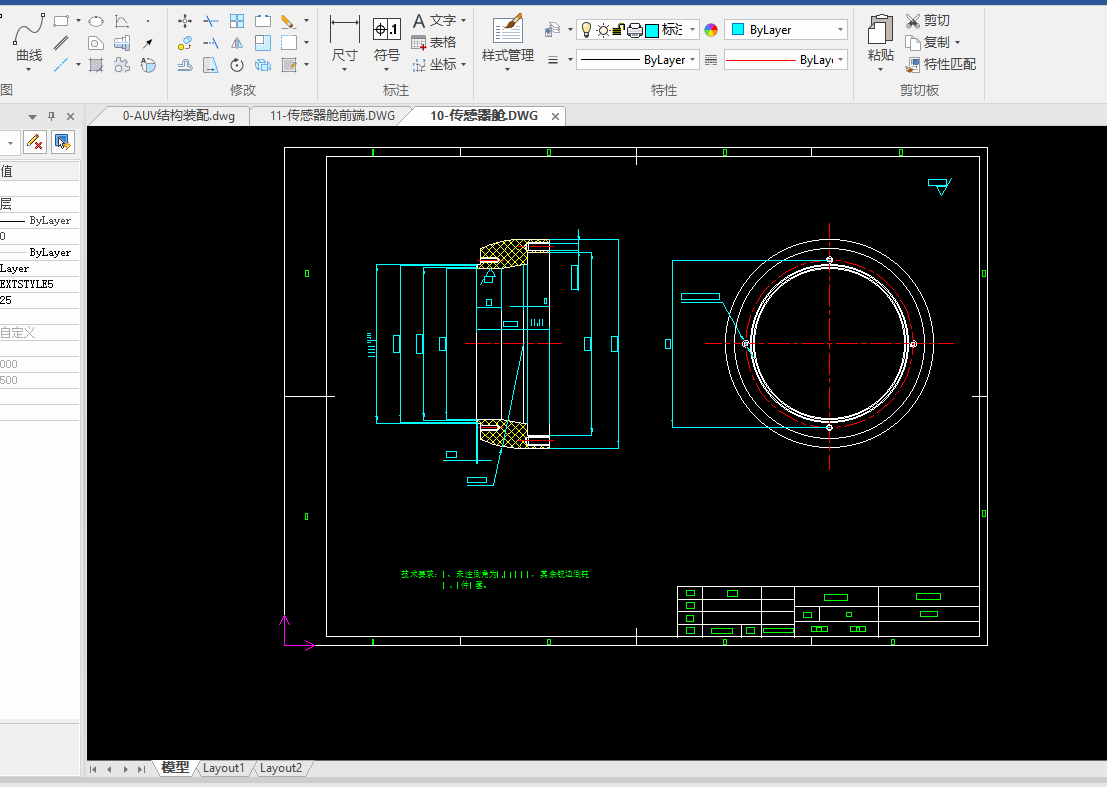Switch to 0-AUV结构装配.dwg tab
Image resolution: width=1107 pixels, height=787 pixels.
click(x=179, y=116)
